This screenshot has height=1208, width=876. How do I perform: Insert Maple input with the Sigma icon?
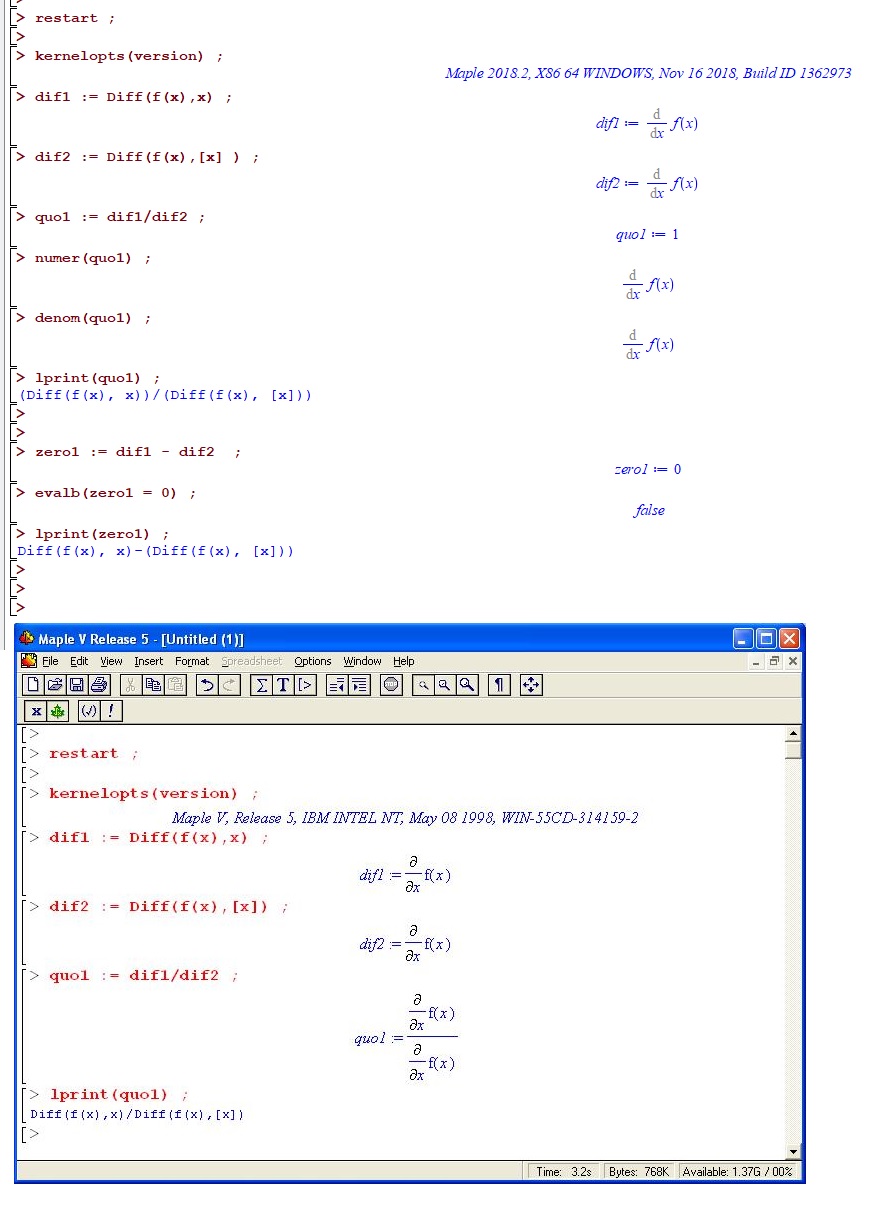coord(261,685)
